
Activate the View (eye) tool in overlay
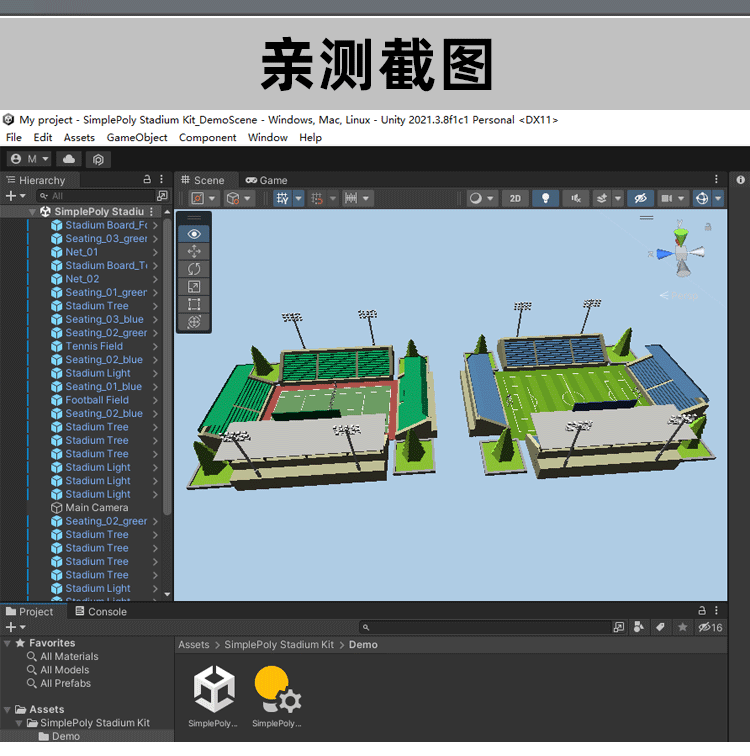[194, 234]
